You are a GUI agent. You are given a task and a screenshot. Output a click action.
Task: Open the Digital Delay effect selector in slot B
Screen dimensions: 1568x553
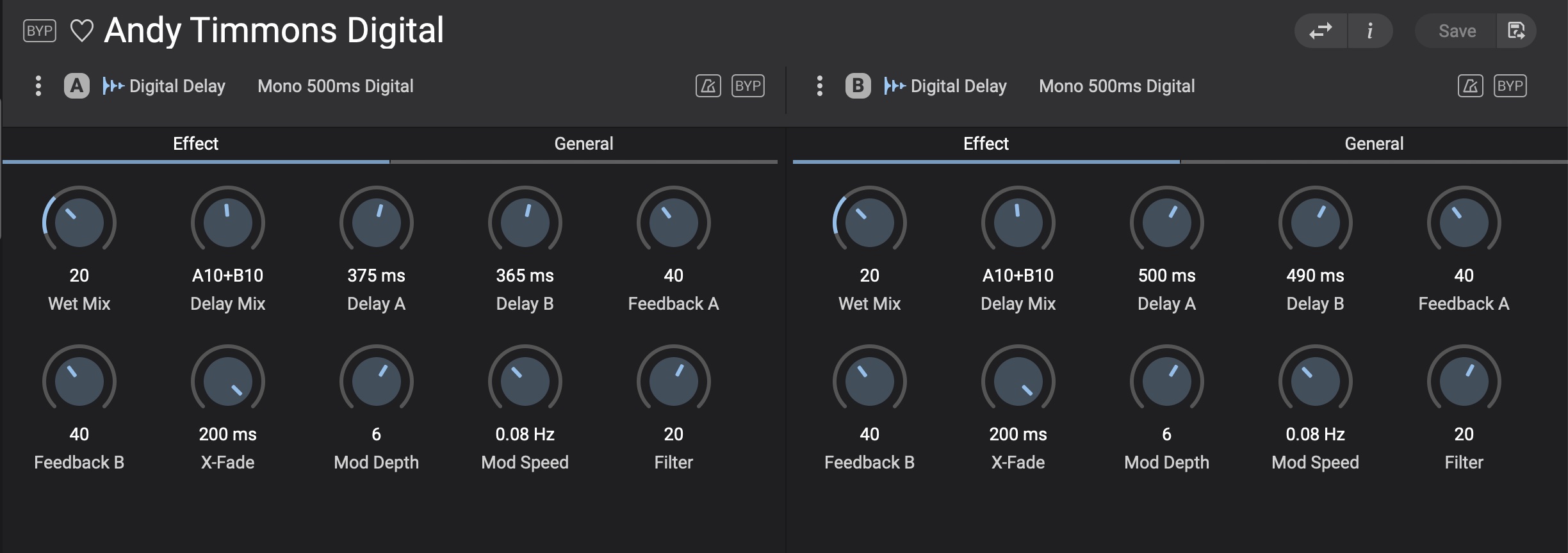(x=945, y=86)
